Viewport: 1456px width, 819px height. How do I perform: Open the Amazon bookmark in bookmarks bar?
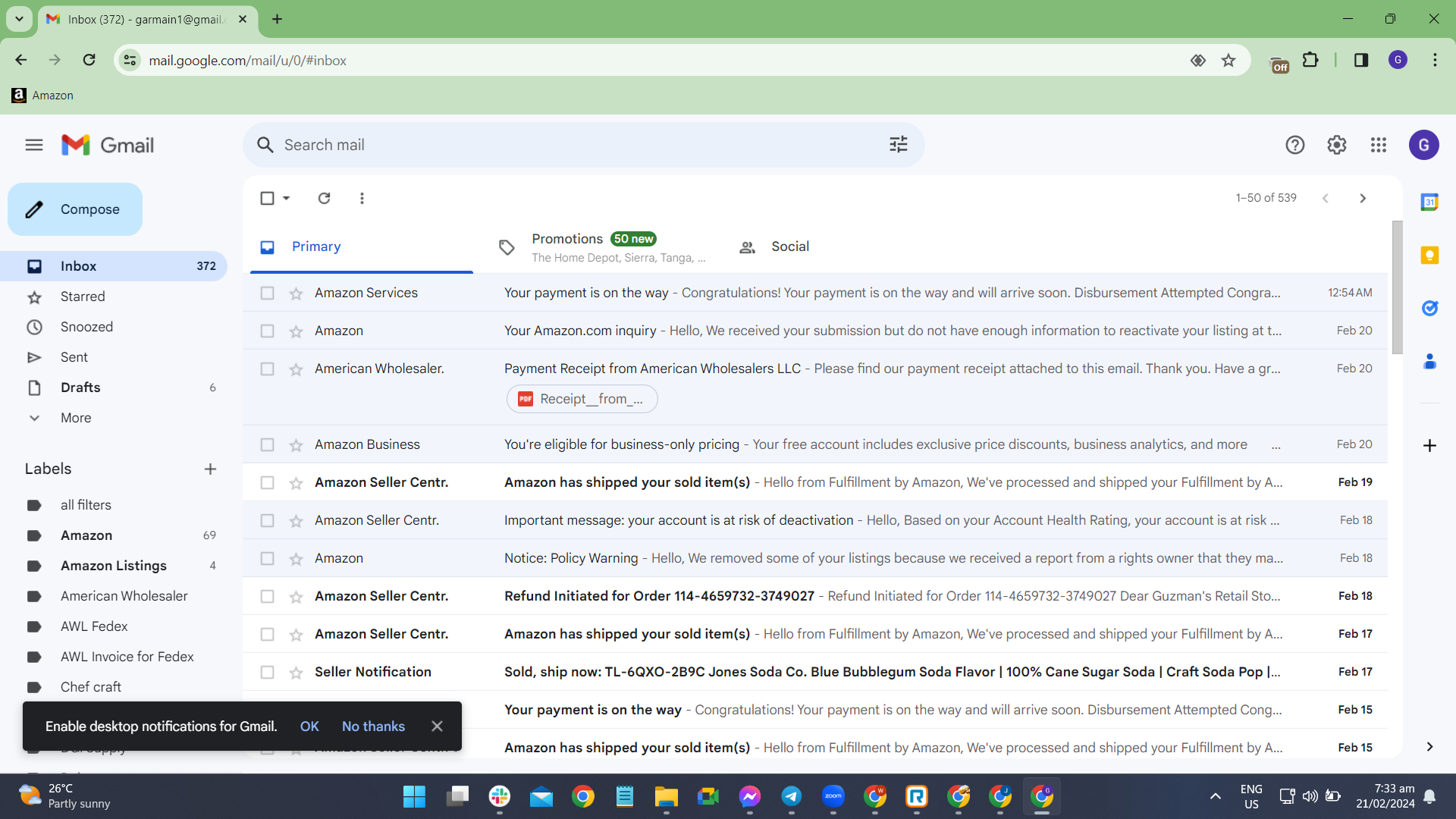click(x=42, y=96)
